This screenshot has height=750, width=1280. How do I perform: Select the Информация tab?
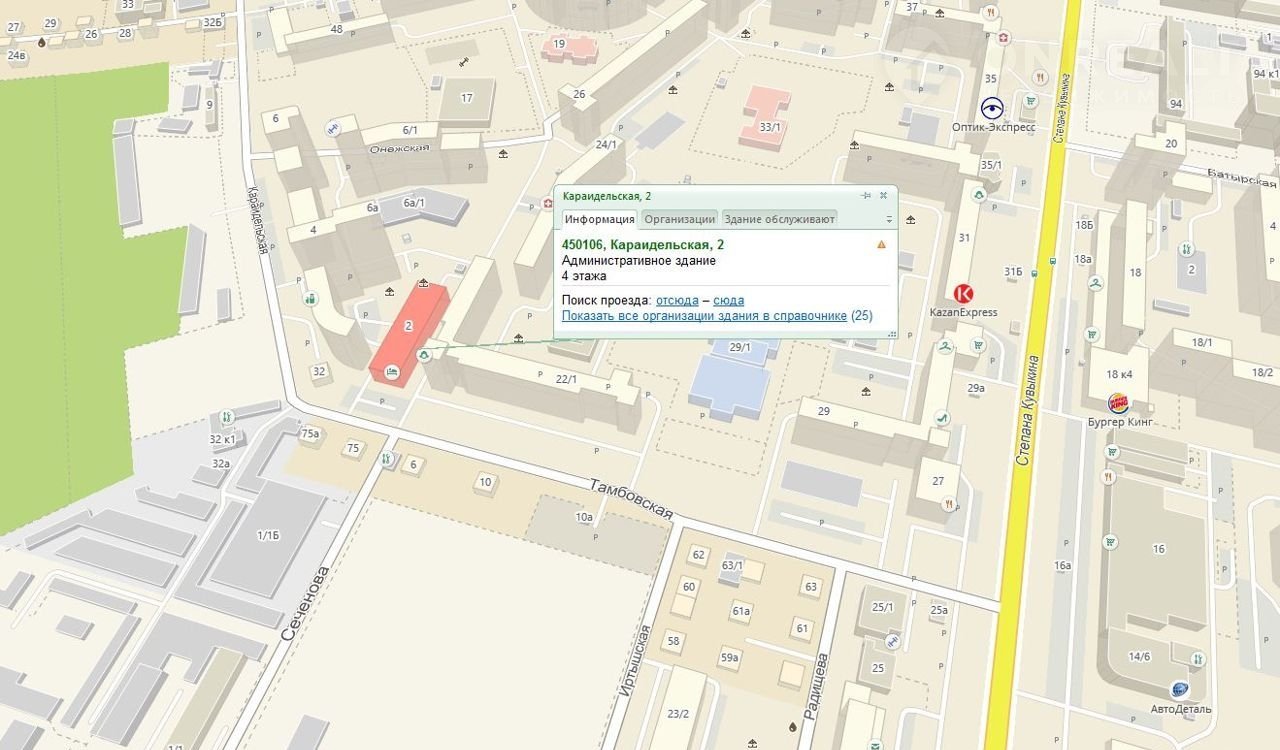coord(598,219)
